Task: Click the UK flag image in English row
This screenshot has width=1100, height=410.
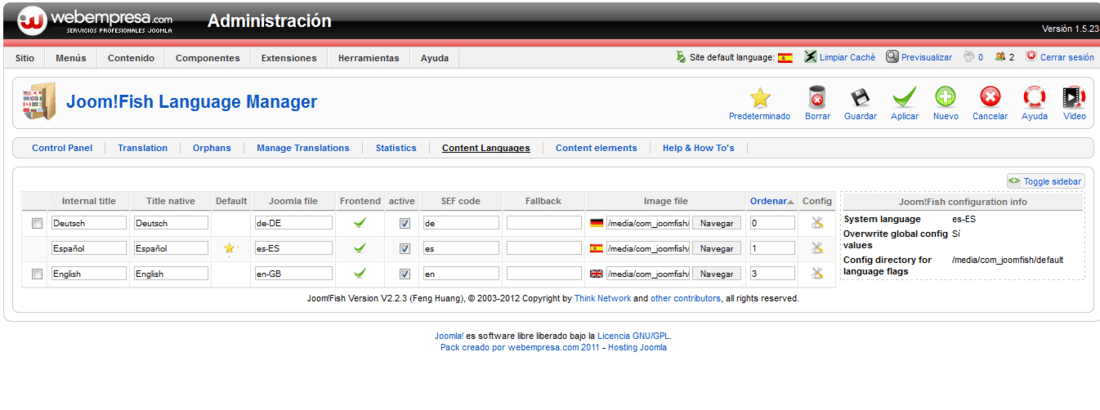Action: tap(596, 274)
